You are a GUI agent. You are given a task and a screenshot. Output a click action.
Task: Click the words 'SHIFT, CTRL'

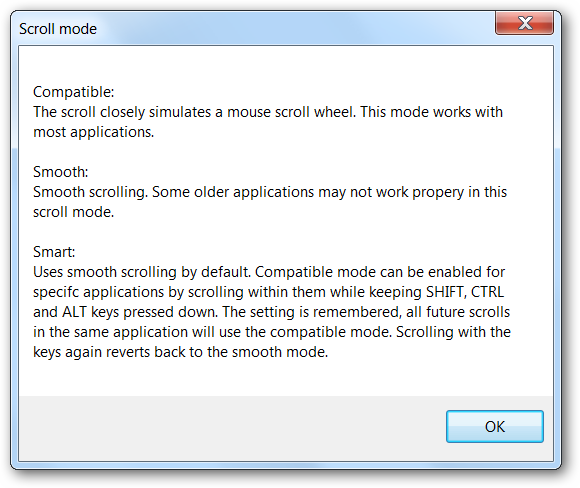tap(465, 292)
